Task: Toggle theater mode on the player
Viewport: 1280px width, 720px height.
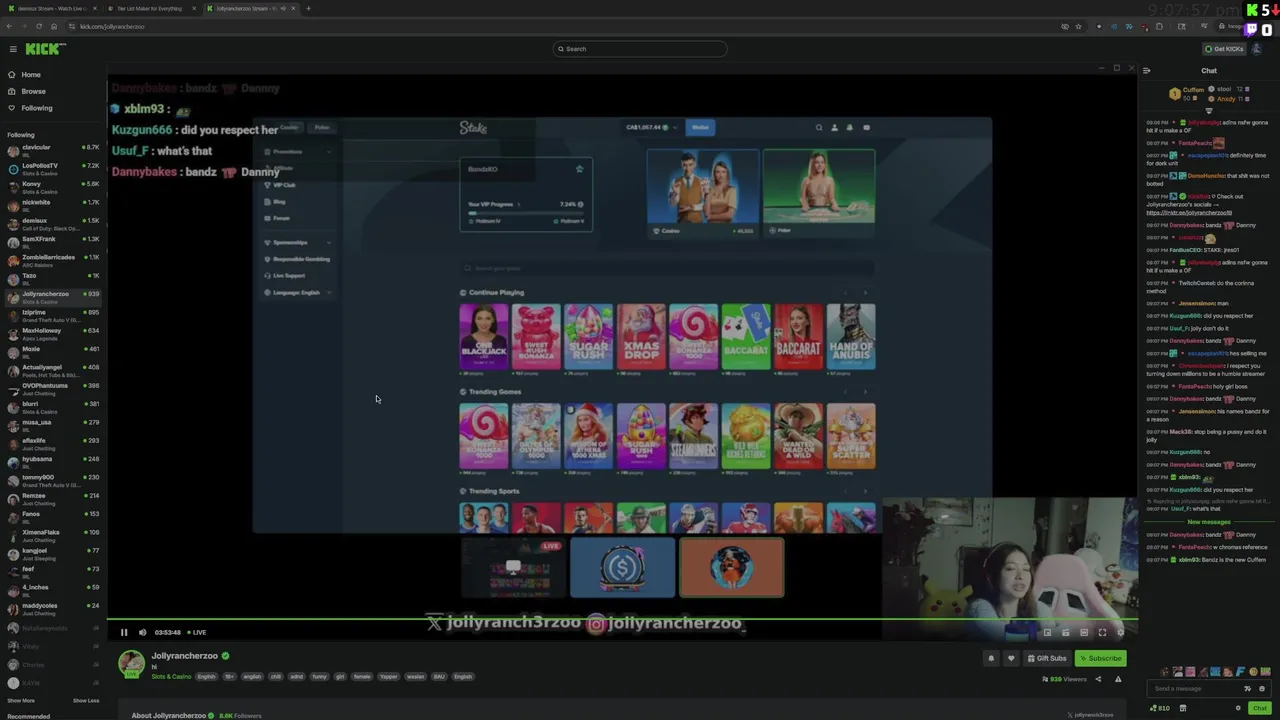Action: 1084,632
